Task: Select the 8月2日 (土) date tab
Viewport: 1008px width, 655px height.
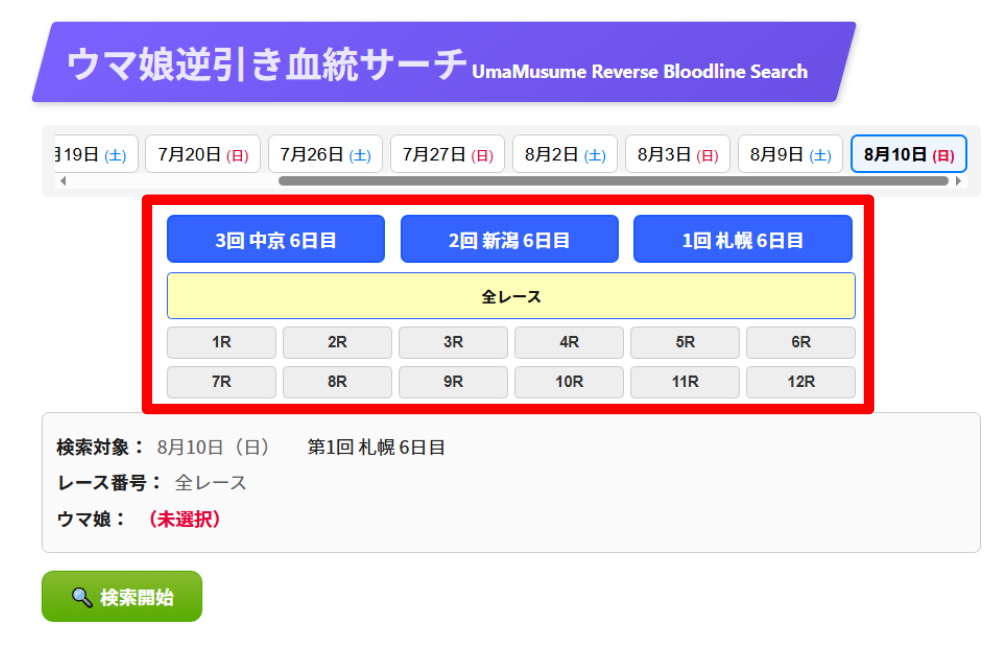Action: (x=565, y=154)
